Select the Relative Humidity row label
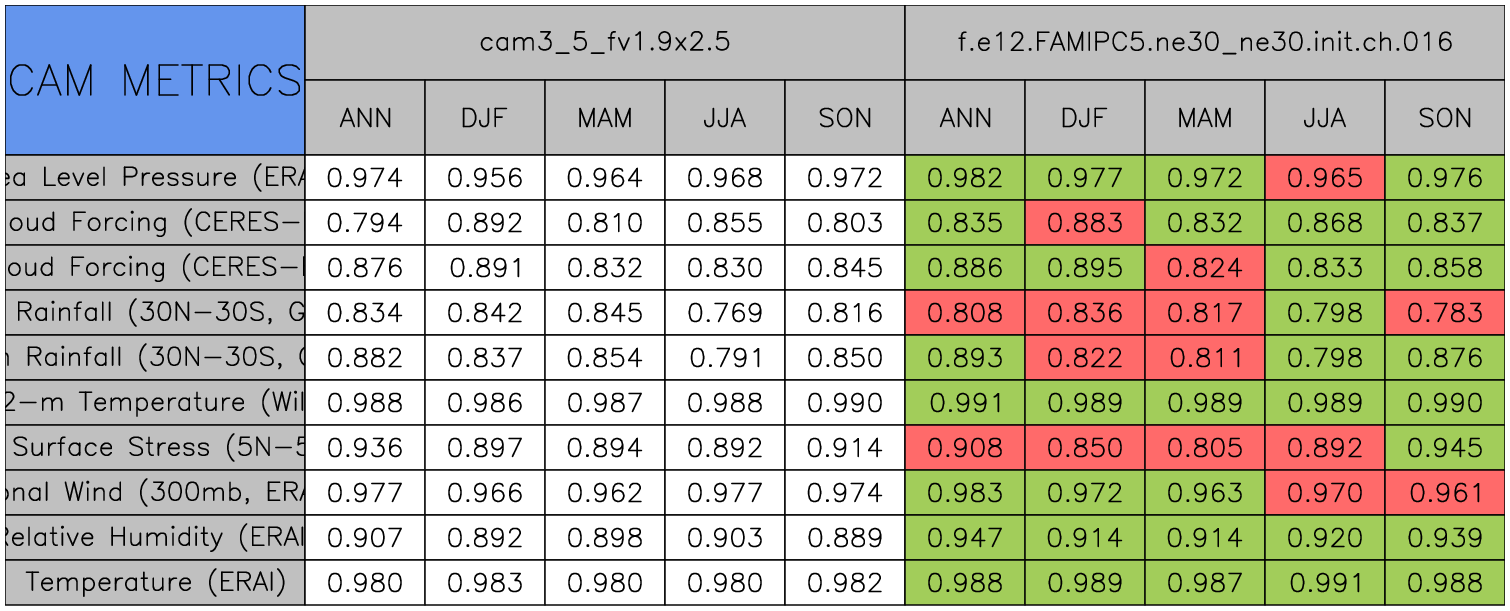Viewport: 1510px width, 611px height. (155, 537)
